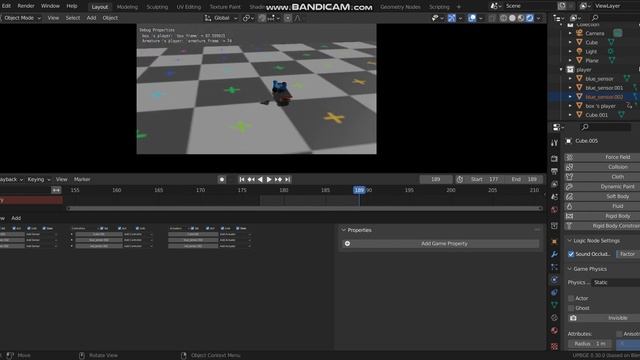Open the Object properties tab (orange square)
This screenshot has height=360, width=640.
pyautogui.click(x=554, y=242)
